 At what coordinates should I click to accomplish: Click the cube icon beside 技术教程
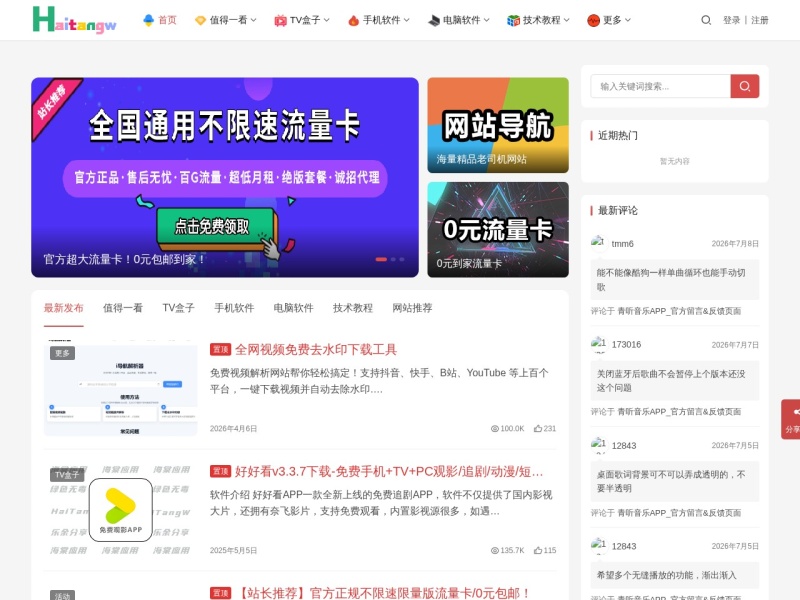click(513, 20)
